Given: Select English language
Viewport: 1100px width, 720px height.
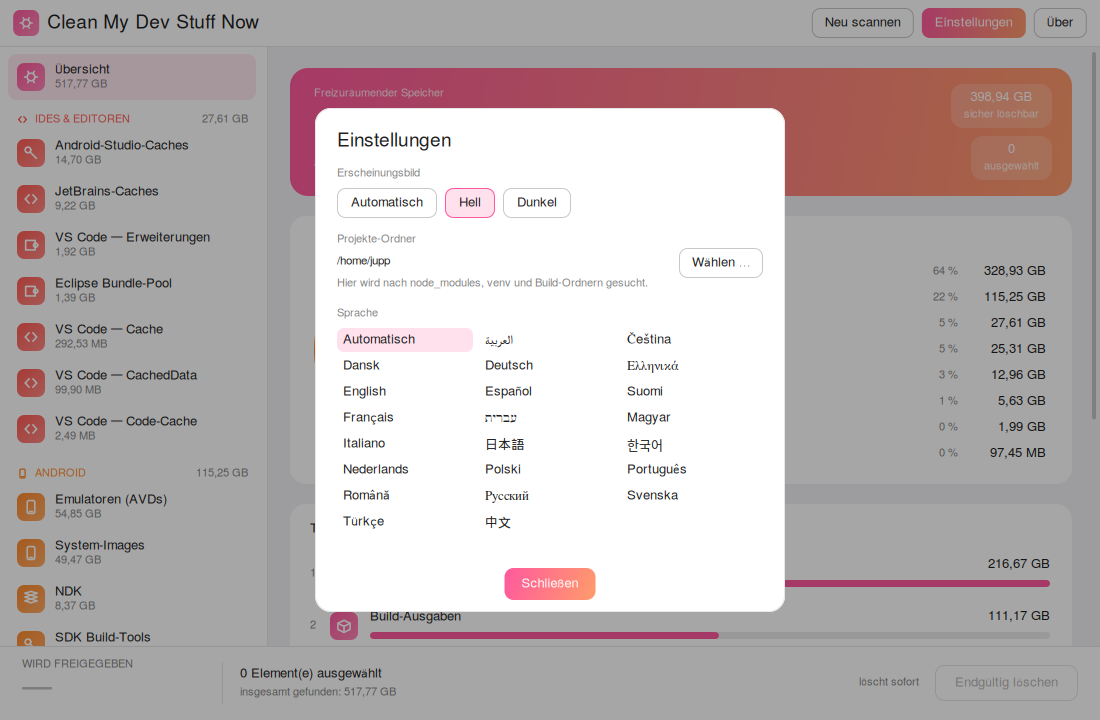Looking at the screenshot, I should click(x=405, y=392).
